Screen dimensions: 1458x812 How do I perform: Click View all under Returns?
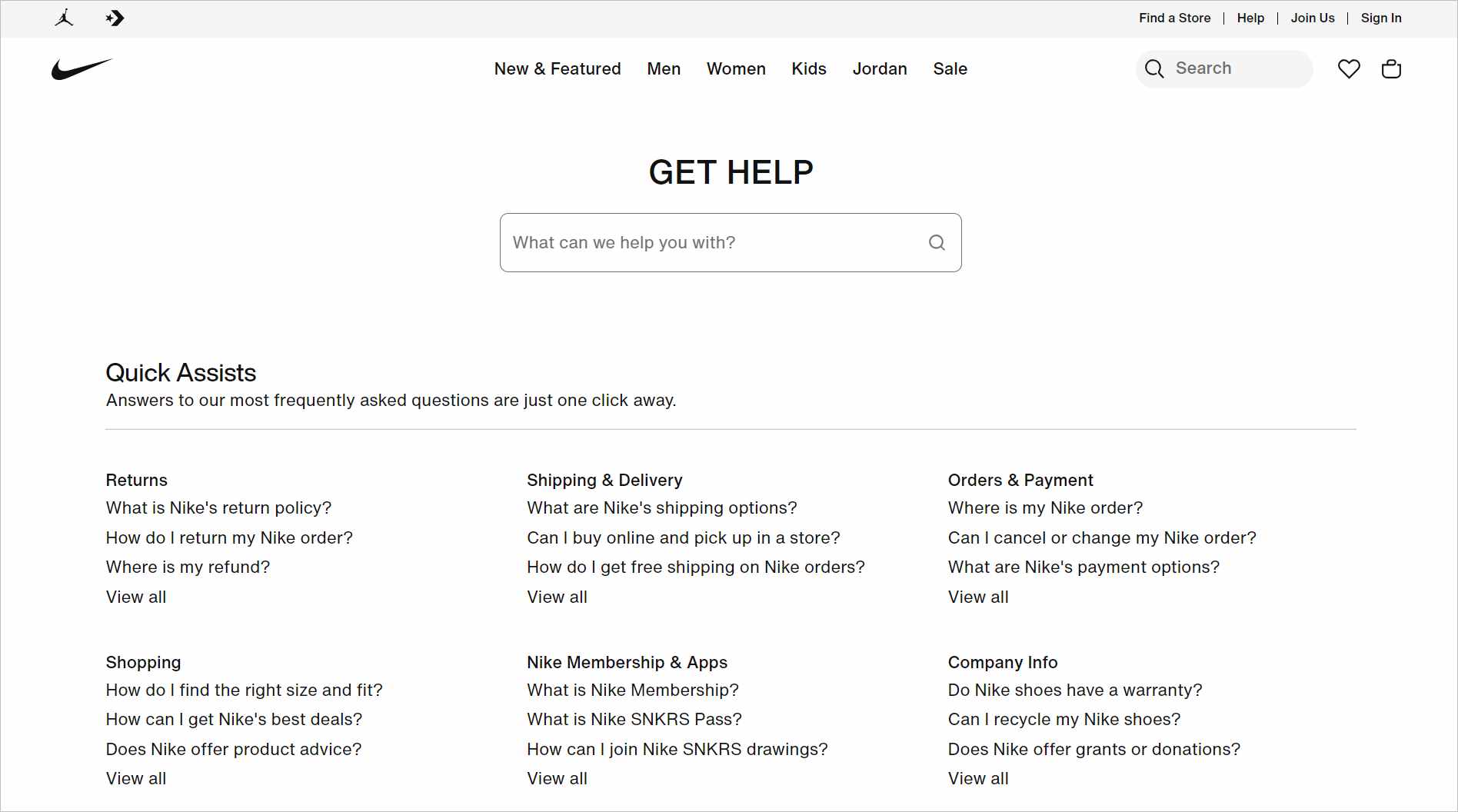pos(135,597)
